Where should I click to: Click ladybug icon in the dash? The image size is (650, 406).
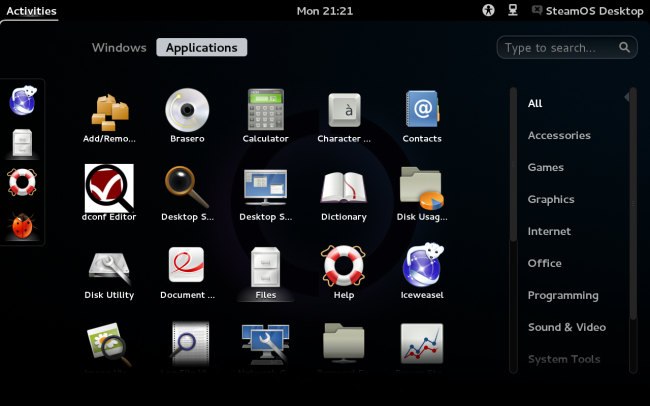(x=22, y=225)
